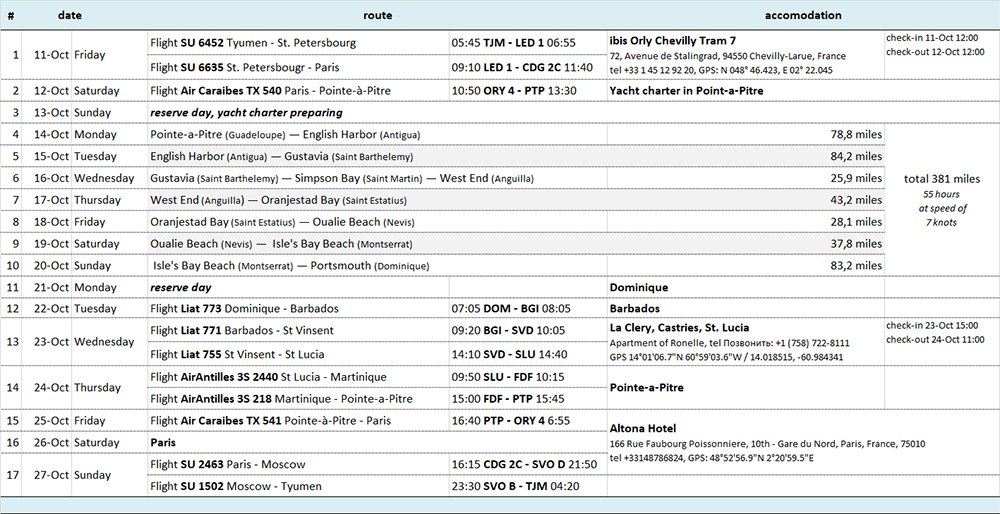1000x514 pixels.
Task: Select Air Caraibes TX 540 flight cell
Action: click(x=298, y=91)
